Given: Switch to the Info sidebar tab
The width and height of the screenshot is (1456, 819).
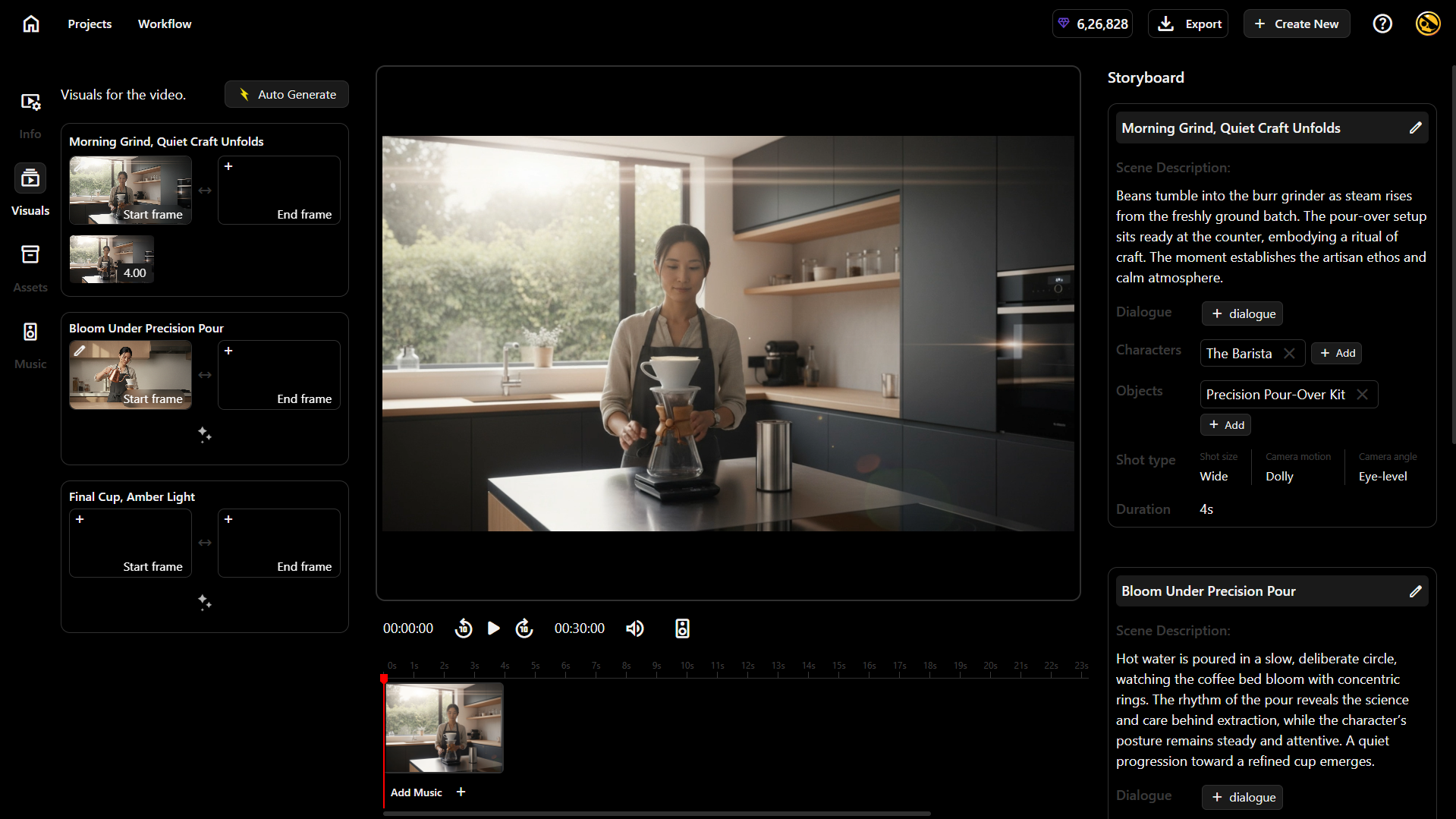Looking at the screenshot, I should tap(30, 115).
